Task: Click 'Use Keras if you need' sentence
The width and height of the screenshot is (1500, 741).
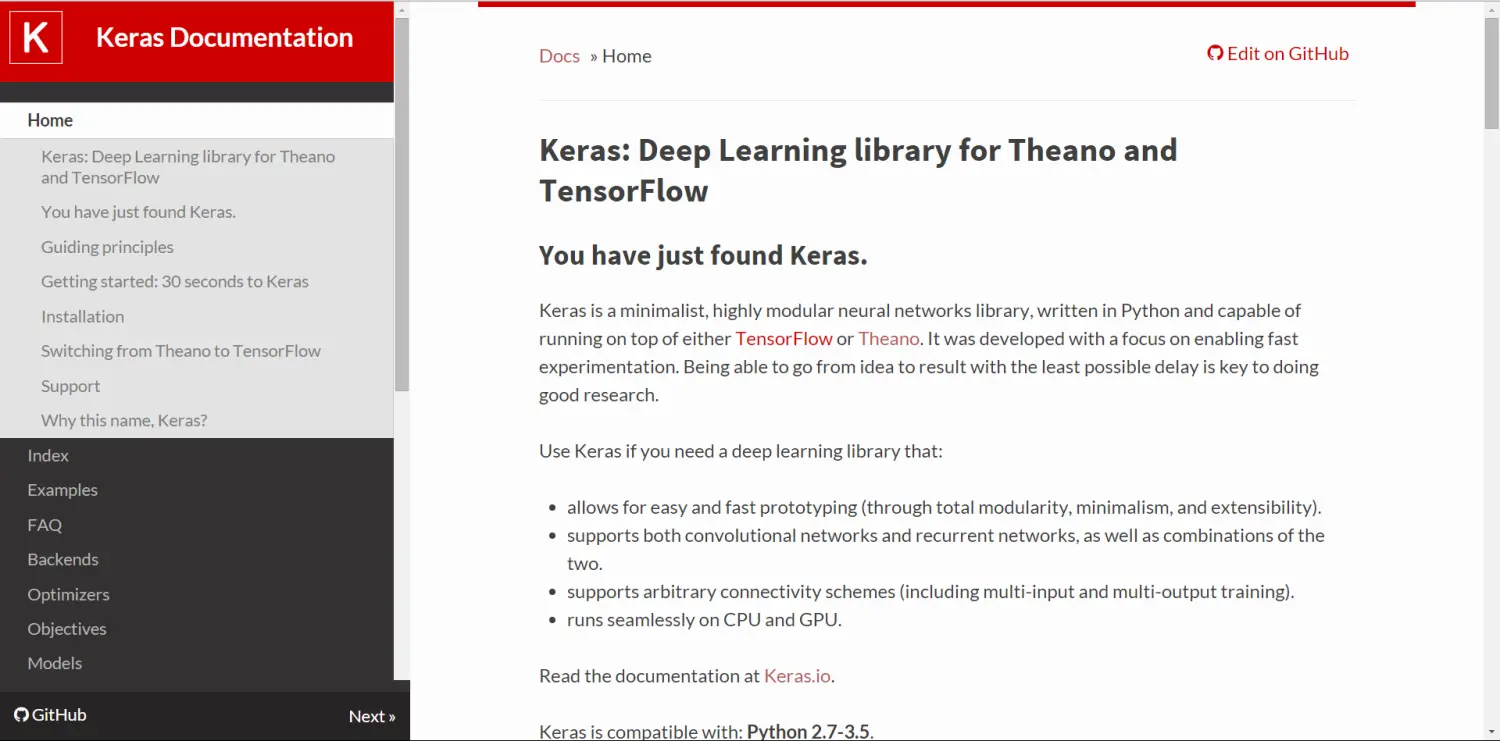Action: 741,451
